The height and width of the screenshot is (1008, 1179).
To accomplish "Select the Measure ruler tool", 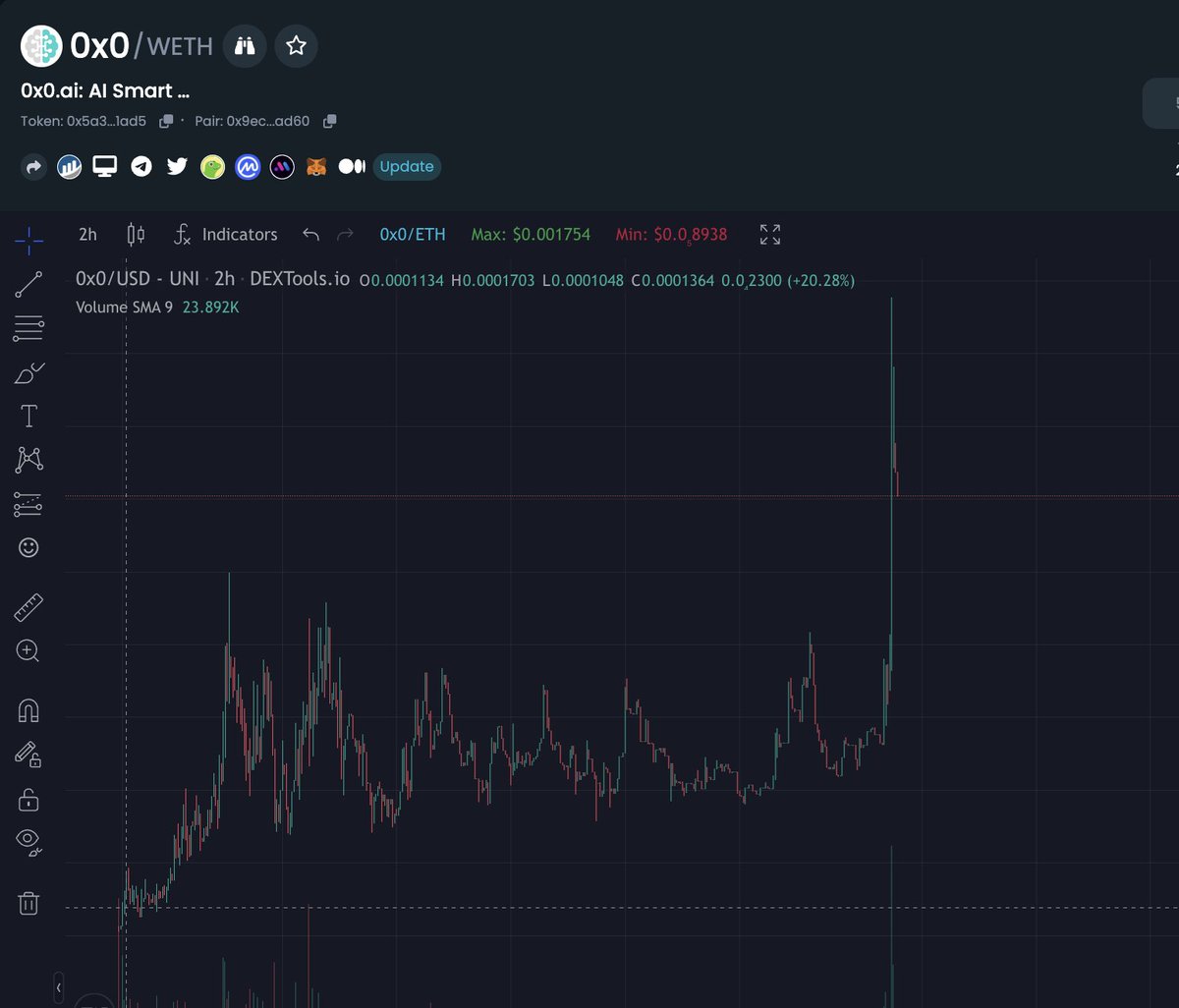I will tap(28, 606).
